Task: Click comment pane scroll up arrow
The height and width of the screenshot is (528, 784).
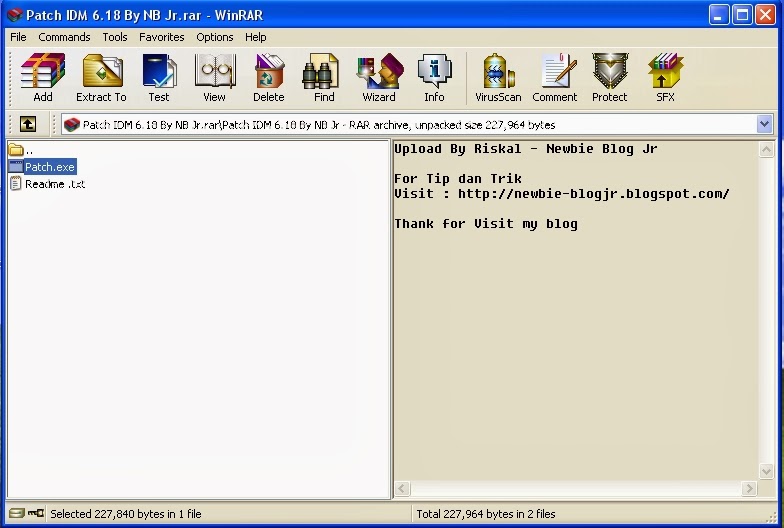Action: coord(766,149)
